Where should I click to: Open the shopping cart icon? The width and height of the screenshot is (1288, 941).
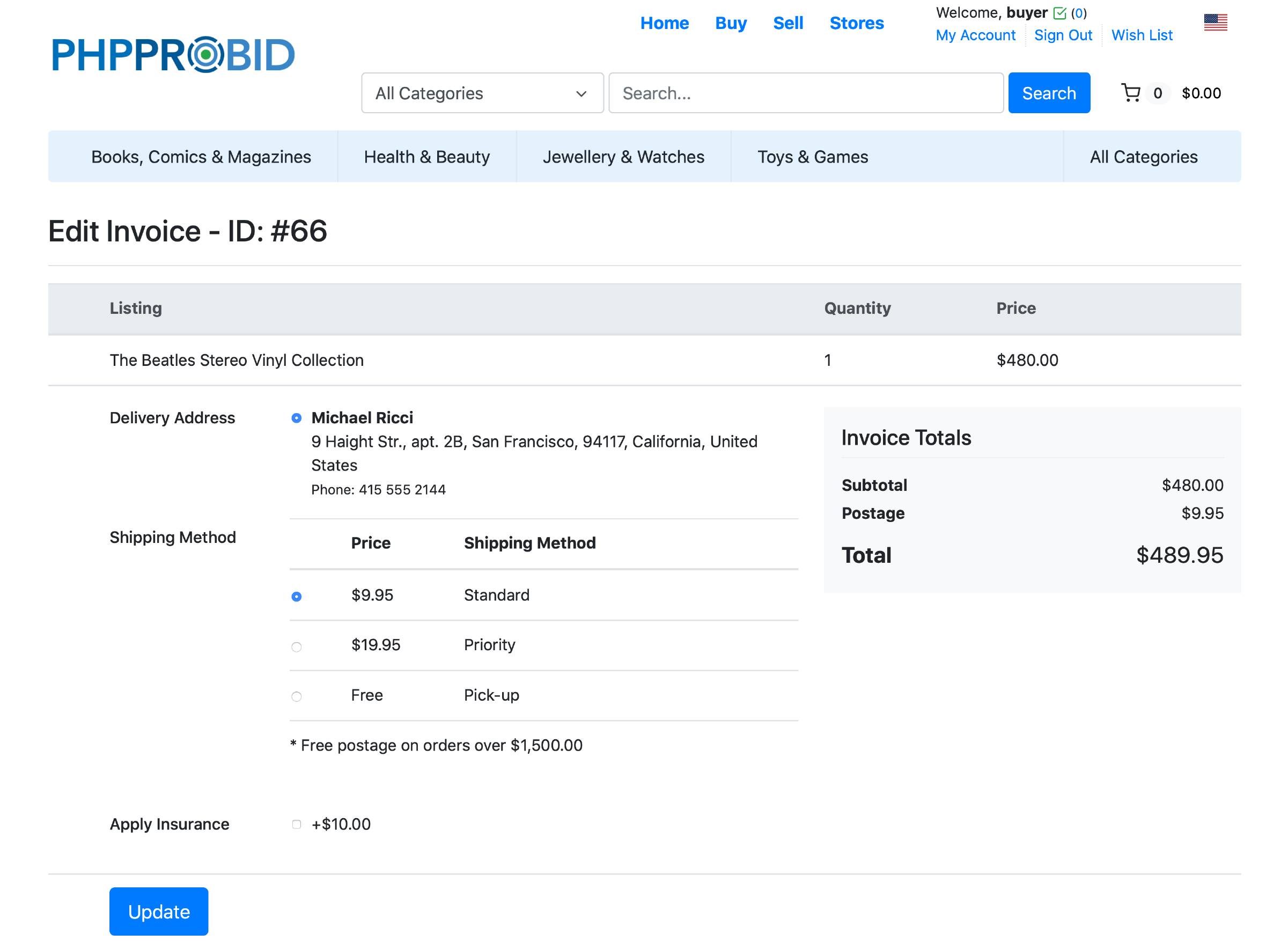(x=1130, y=93)
